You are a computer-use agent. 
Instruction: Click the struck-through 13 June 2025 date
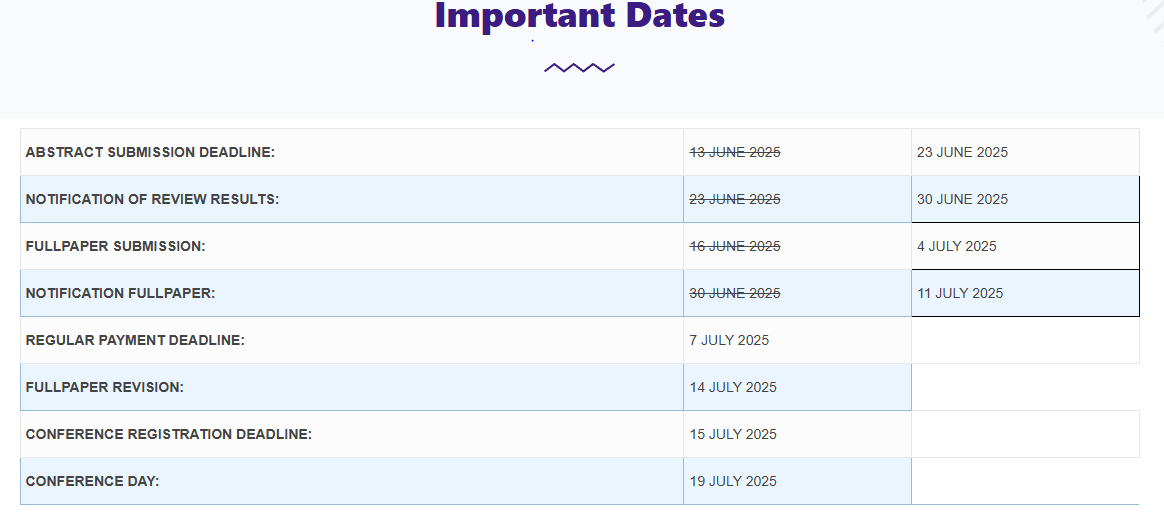click(735, 152)
